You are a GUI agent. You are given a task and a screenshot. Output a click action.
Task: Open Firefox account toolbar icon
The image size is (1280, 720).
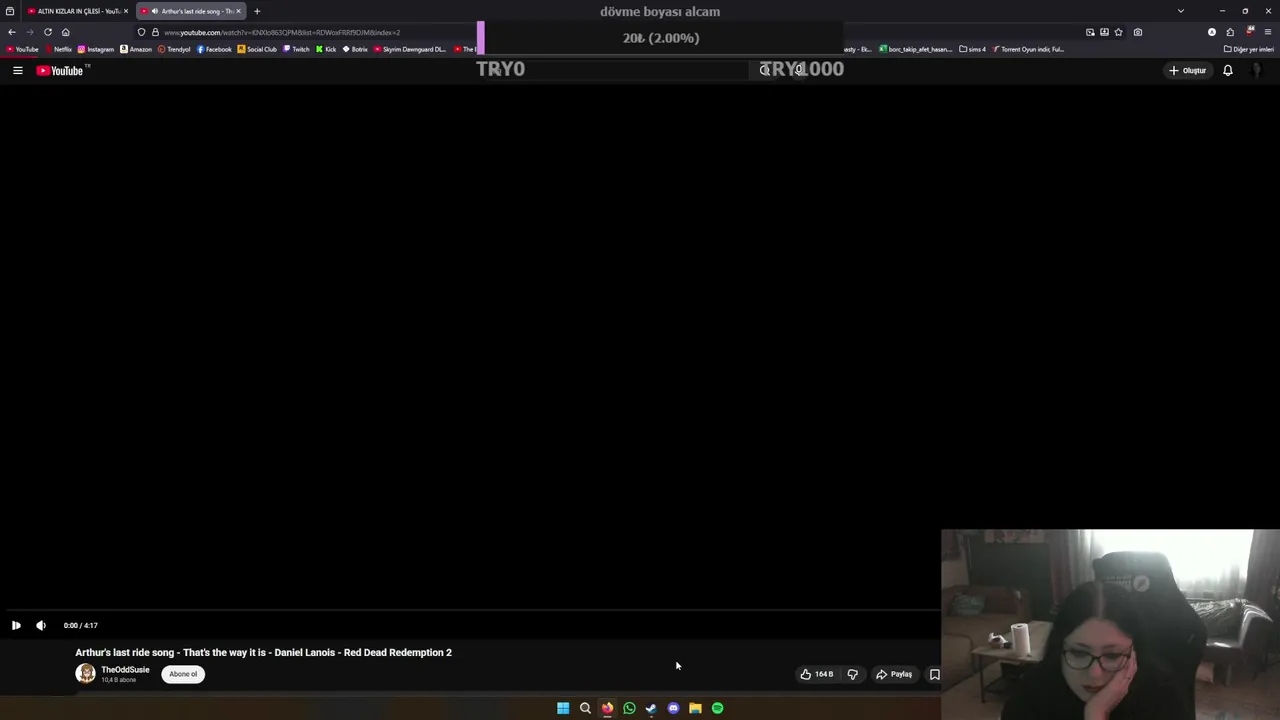[x=1212, y=32]
